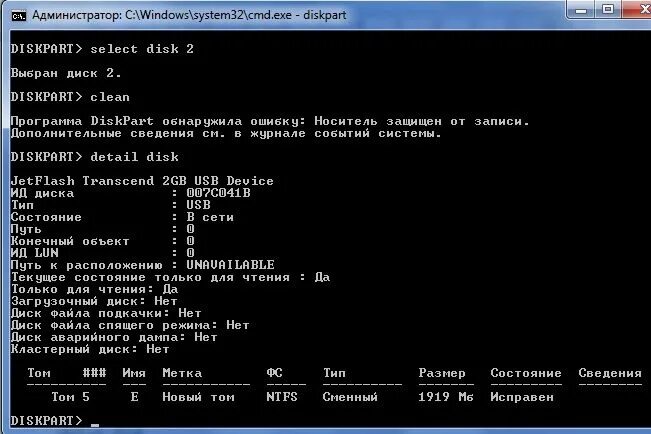Click the window title 'Администратор: C:\Windows\system32\cmd.exe - diskpart'
The width and height of the screenshot is (651, 434).
click(189, 15)
